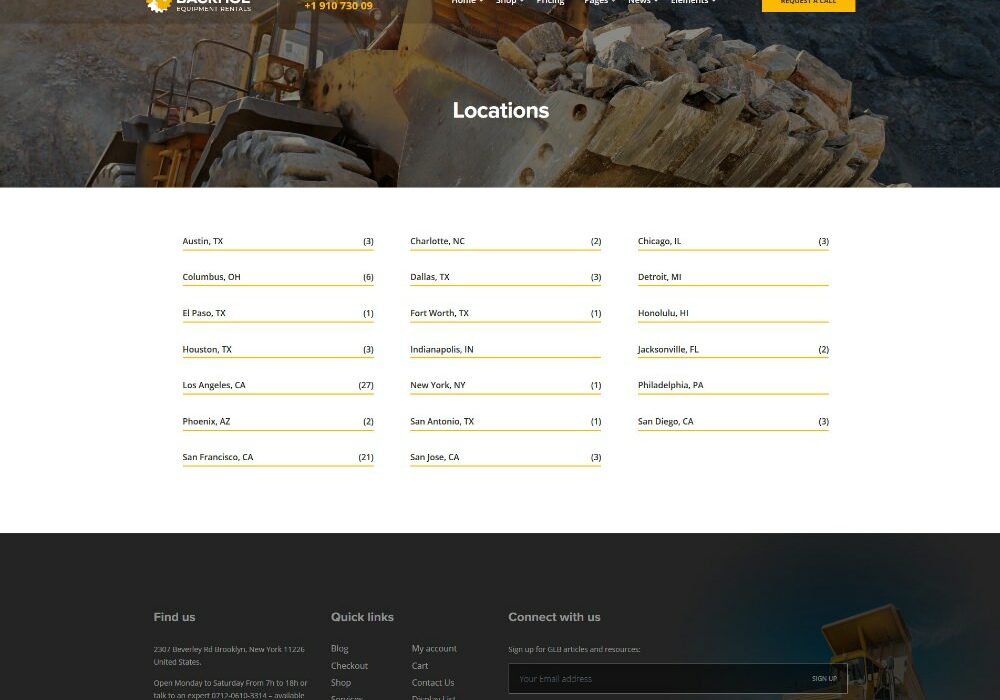Open the Jacksonville, FL location
Image resolution: width=1000 pixels, height=700 pixels.
668,349
